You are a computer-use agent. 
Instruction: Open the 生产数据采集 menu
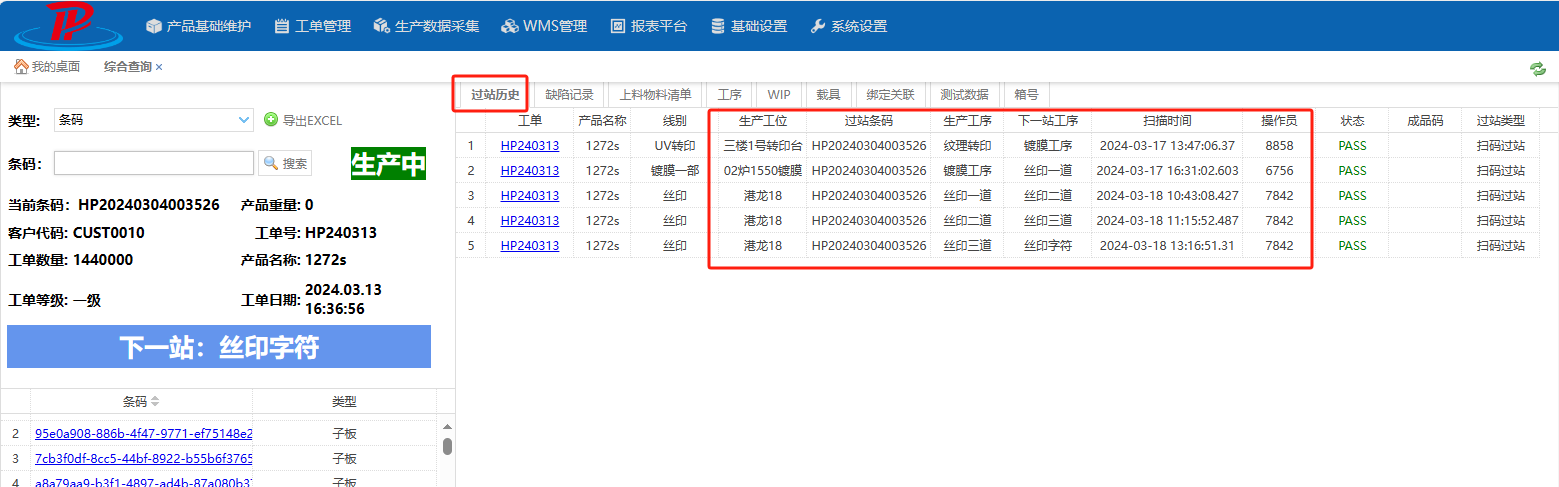tap(426, 26)
